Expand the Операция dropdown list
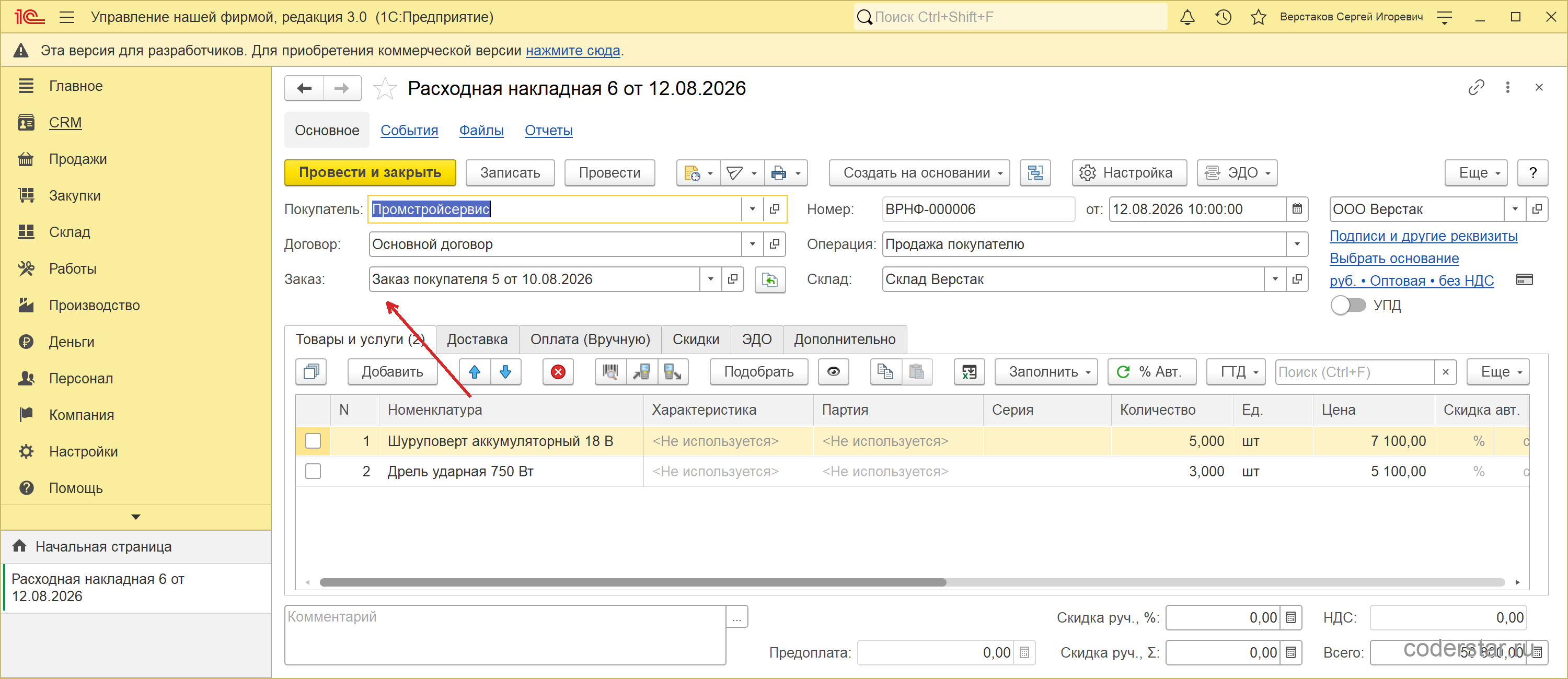This screenshot has height=679, width=1568. pos(1297,244)
